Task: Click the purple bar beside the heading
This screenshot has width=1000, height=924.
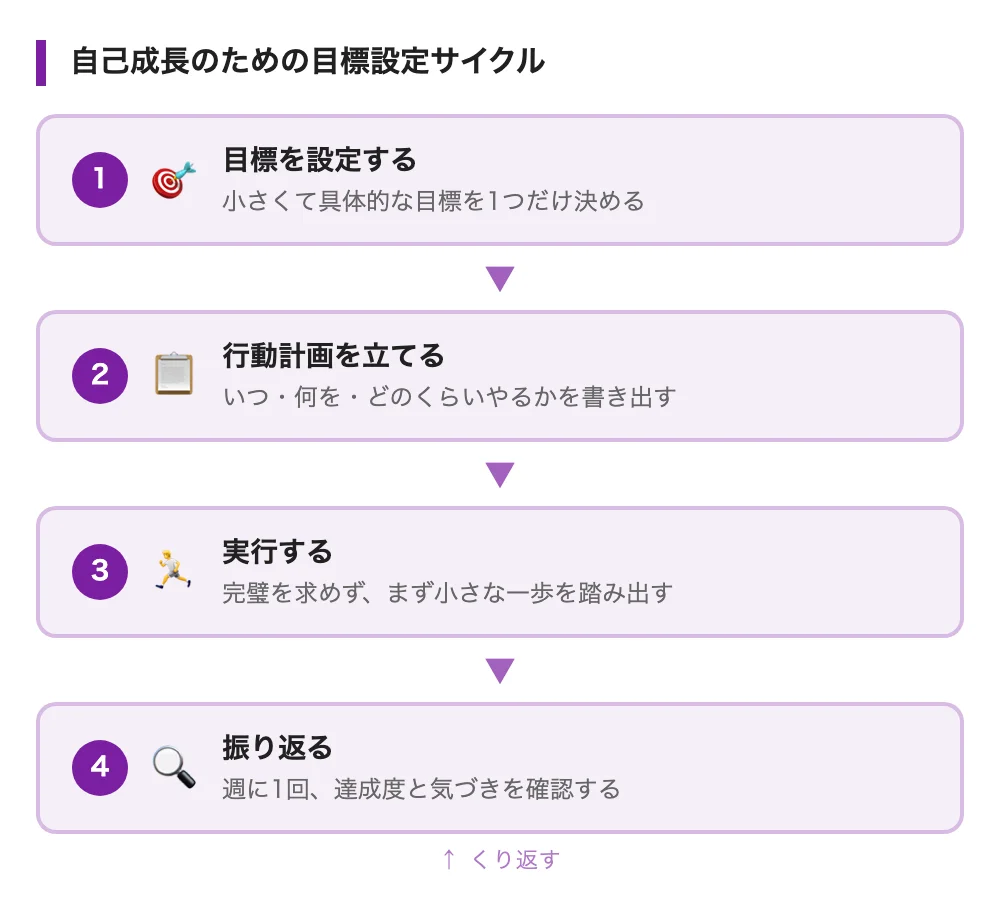Action: pyautogui.click(x=41, y=62)
